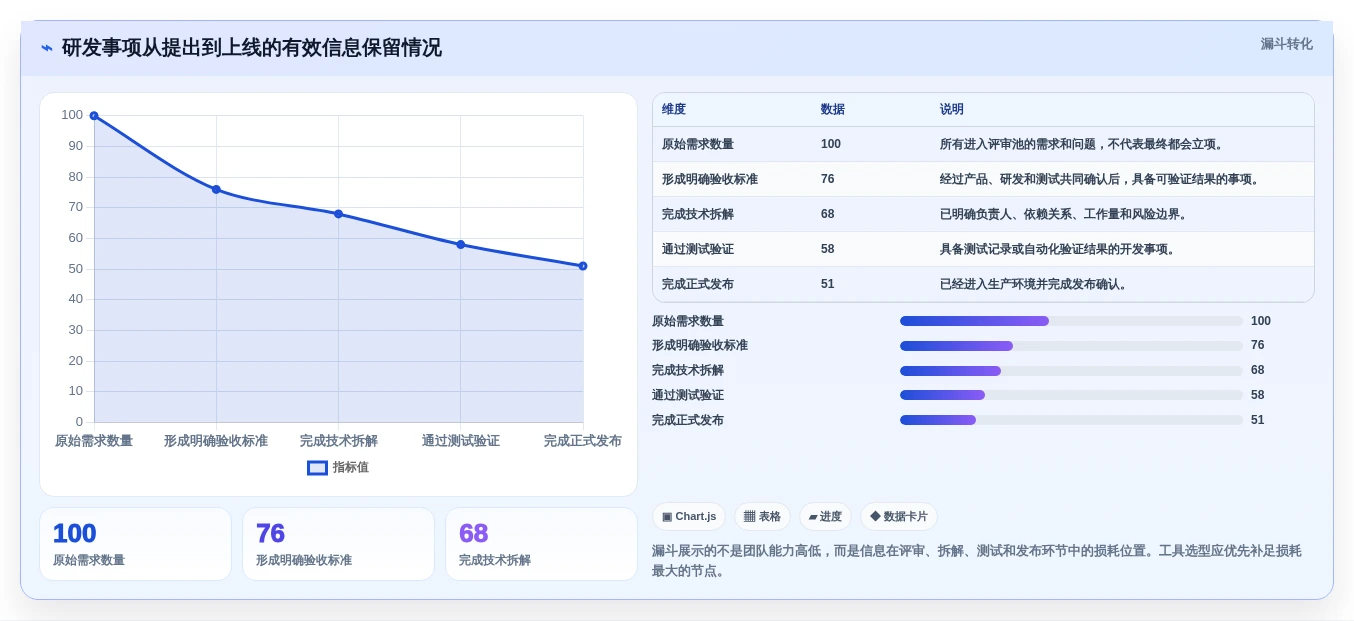Click the 指标值 legend label
This screenshot has width=1354, height=621.
[x=351, y=467]
